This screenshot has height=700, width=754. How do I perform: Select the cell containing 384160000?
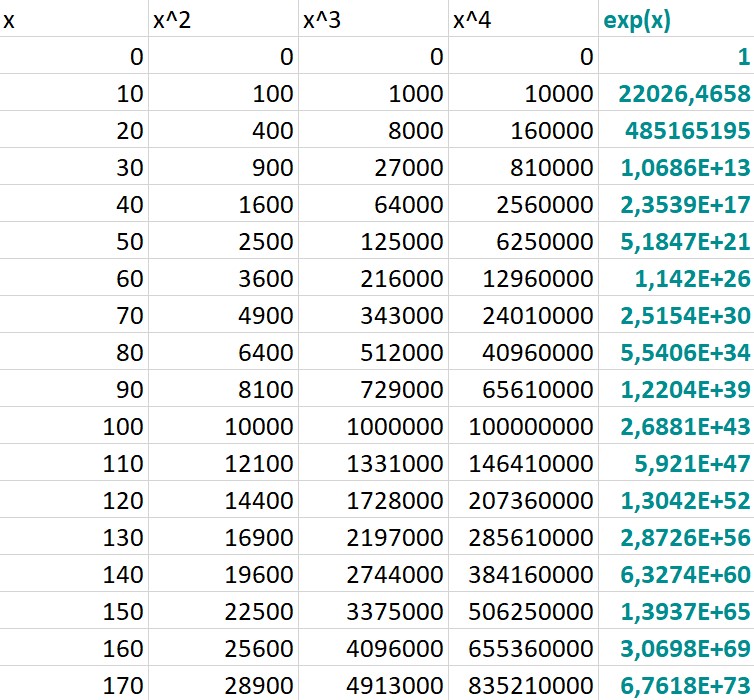[524, 574]
